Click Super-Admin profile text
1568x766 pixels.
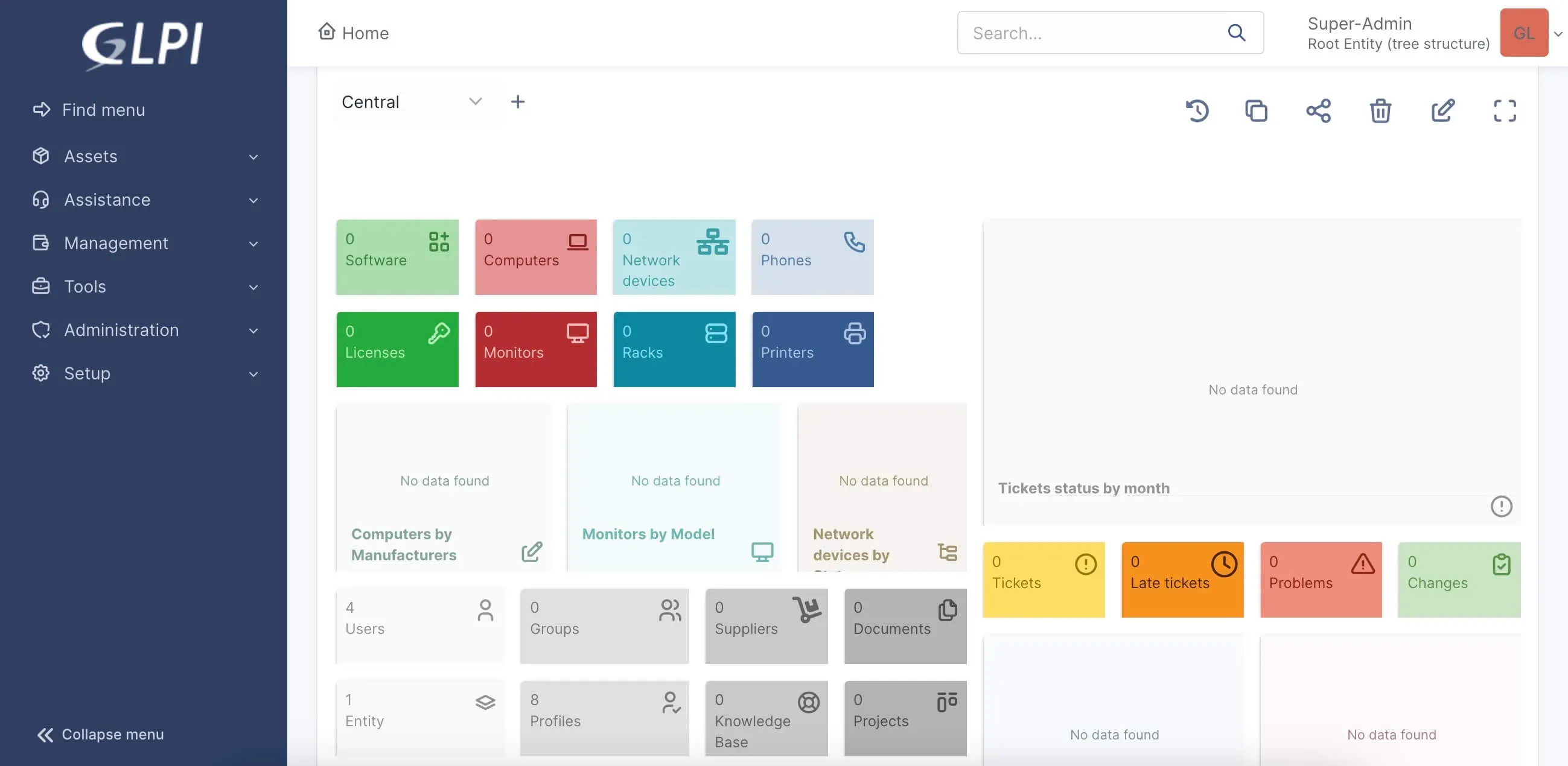pyautogui.click(x=1359, y=23)
